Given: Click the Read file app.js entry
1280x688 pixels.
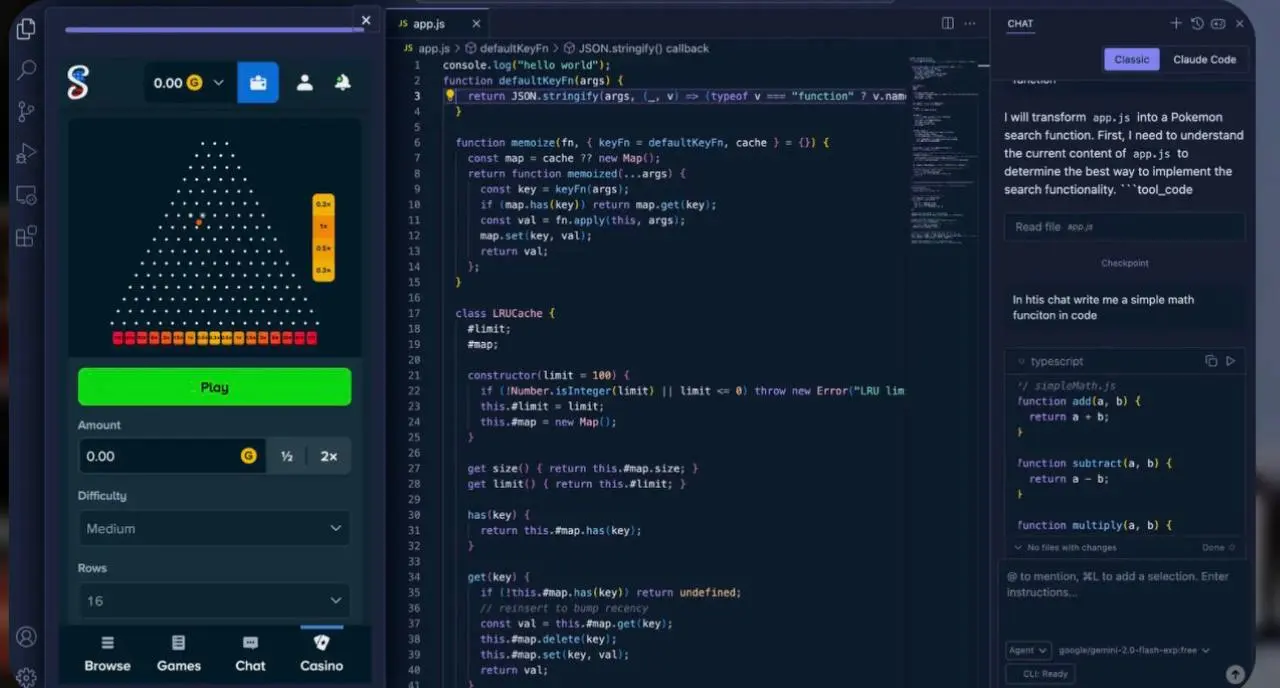Looking at the screenshot, I should click(1125, 227).
